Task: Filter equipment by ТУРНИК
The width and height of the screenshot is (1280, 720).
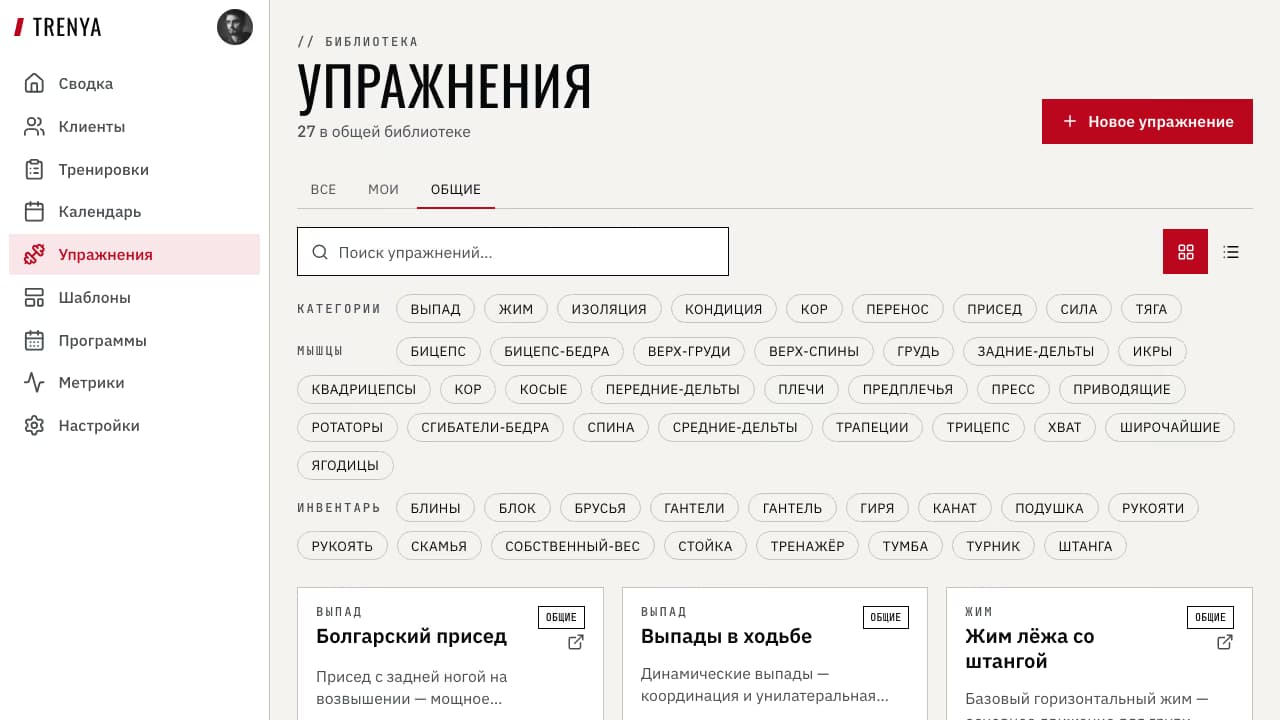Action: pyautogui.click(x=993, y=546)
